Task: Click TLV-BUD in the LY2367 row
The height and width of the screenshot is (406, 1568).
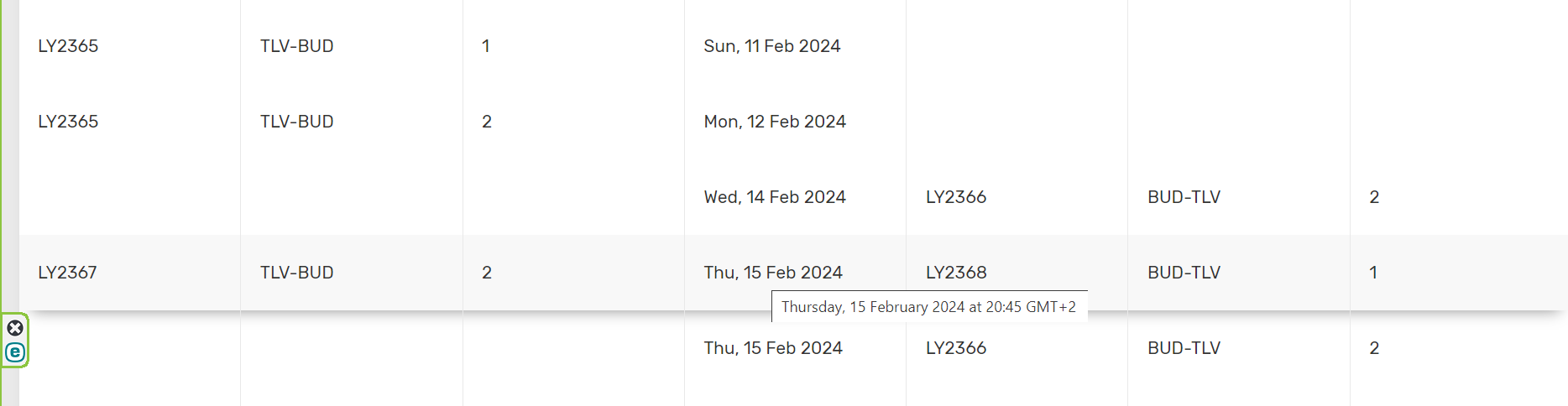Action: (x=296, y=273)
